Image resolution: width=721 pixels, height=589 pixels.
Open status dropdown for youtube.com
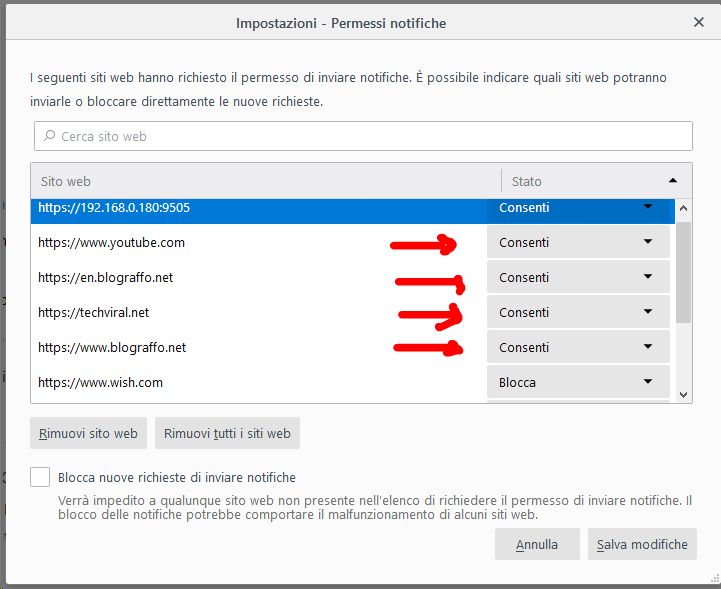(578, 242)
